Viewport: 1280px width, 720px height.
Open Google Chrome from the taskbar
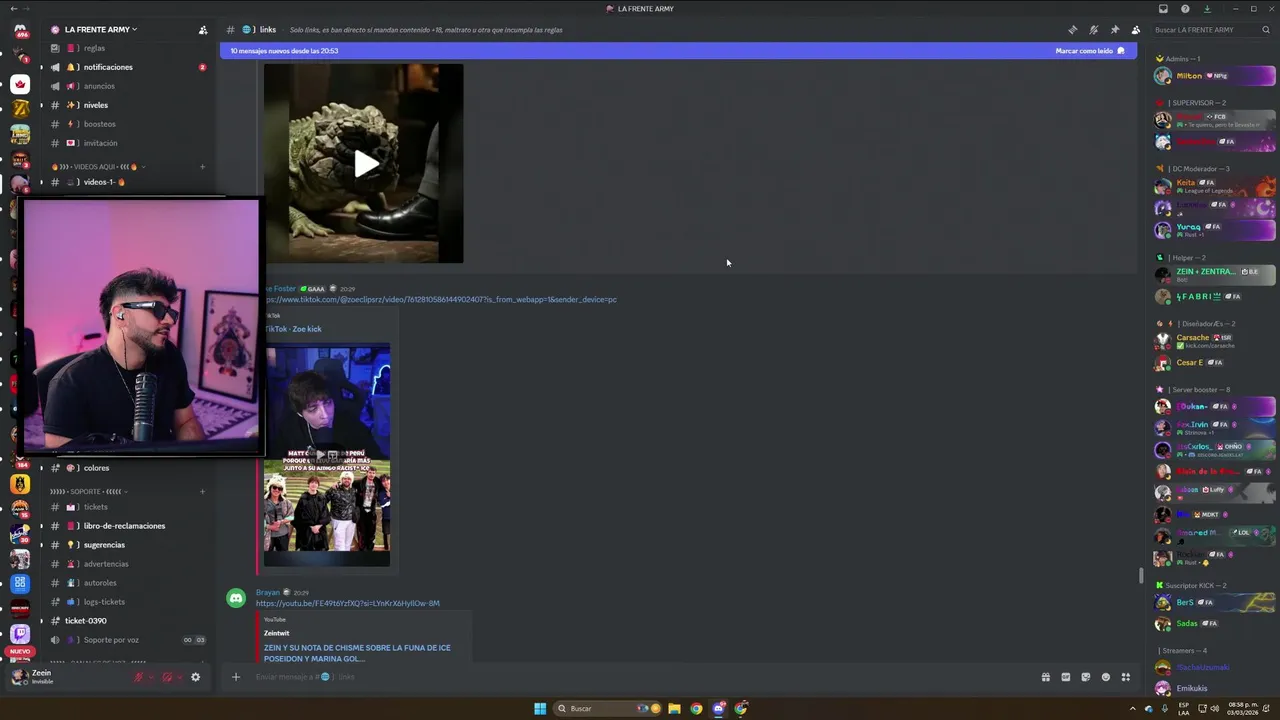696,709
